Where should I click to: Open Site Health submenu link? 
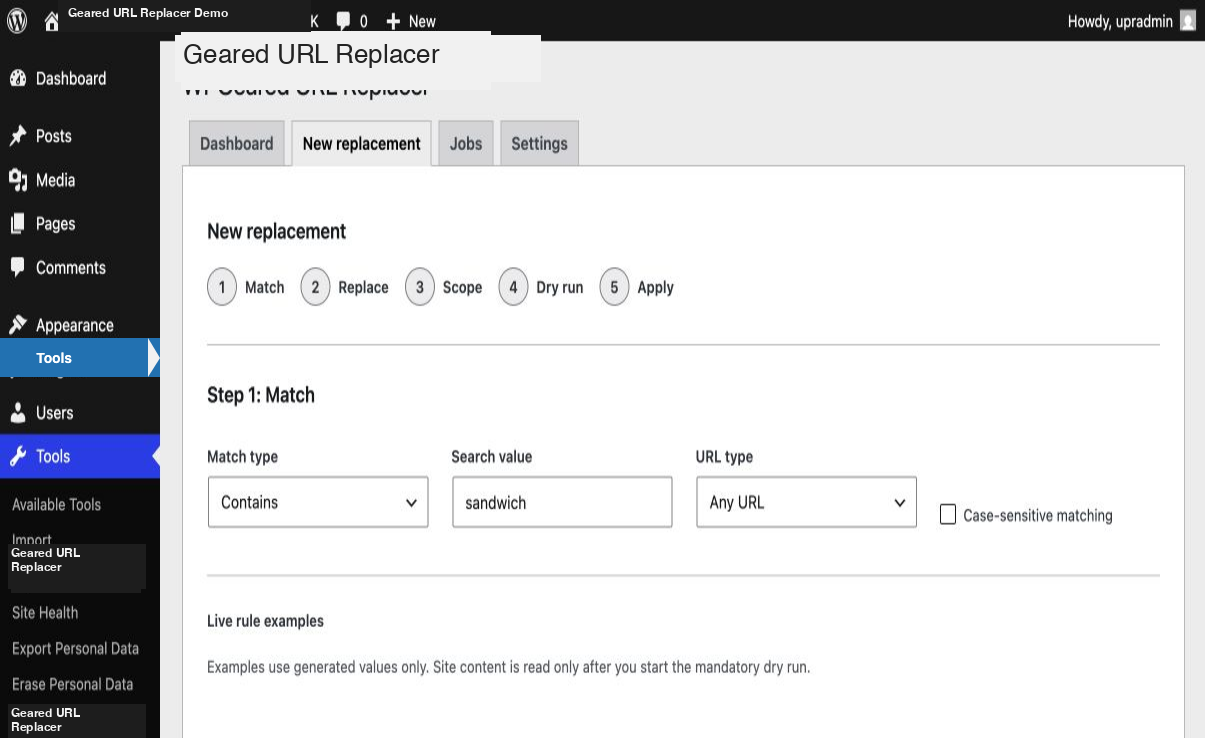coord(45,613)
